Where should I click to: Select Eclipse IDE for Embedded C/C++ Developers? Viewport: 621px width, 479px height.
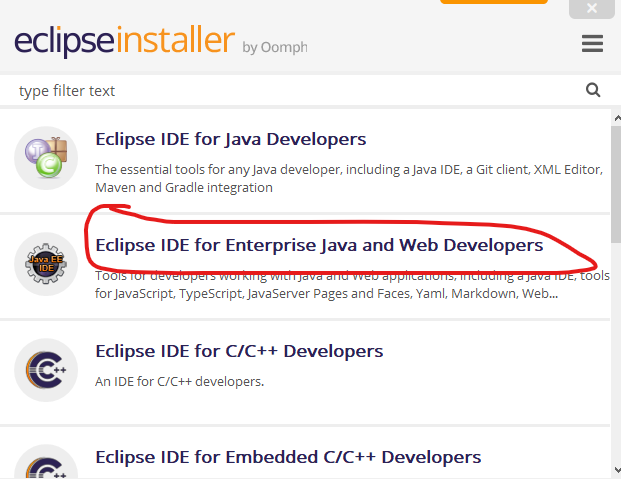click(x=288, y=457)
